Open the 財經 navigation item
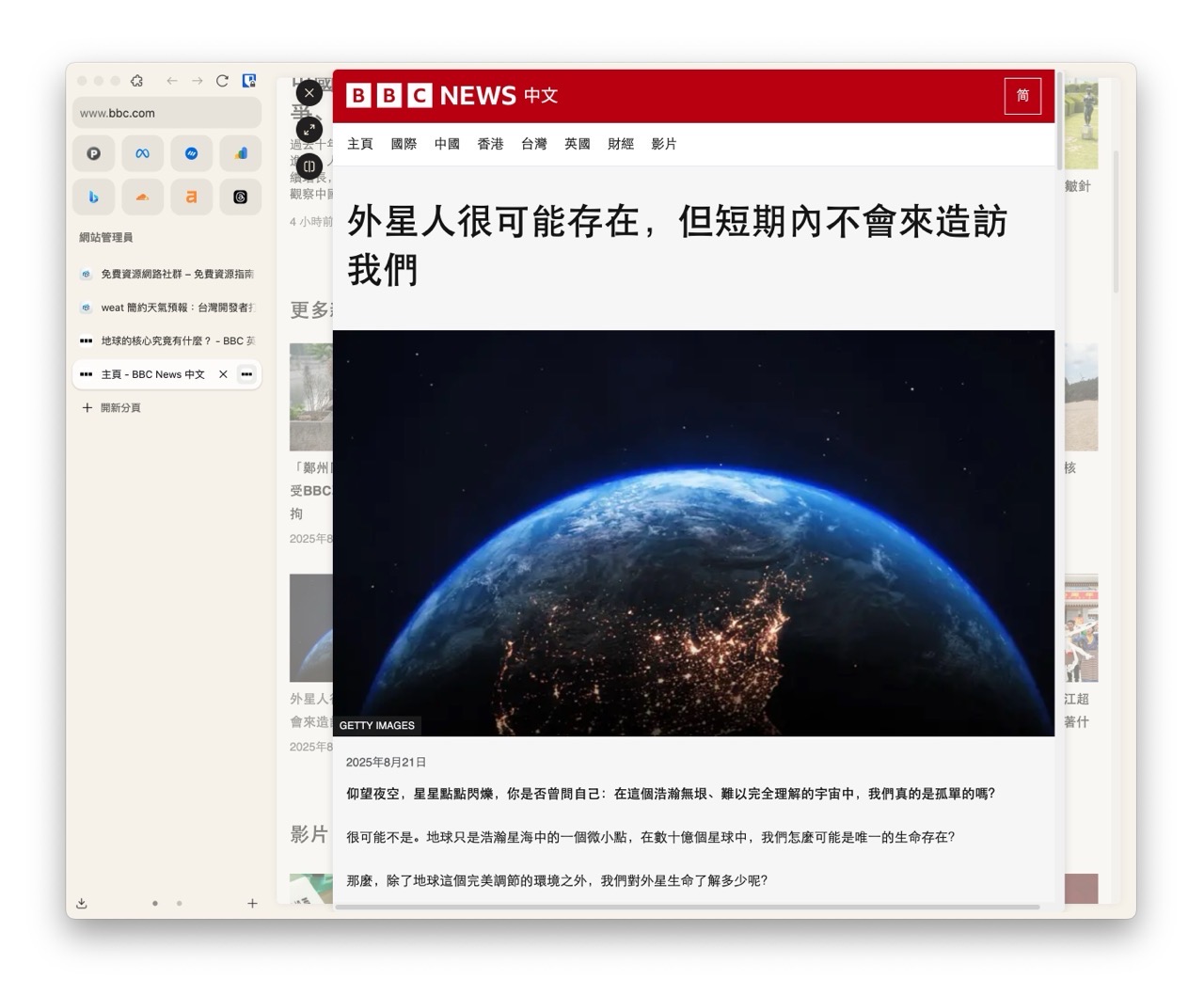 621,144
